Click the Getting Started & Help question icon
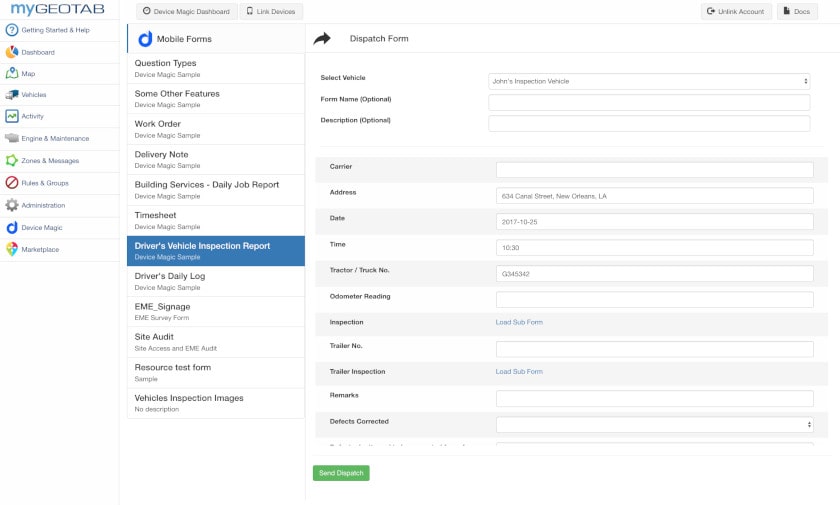 12,30
